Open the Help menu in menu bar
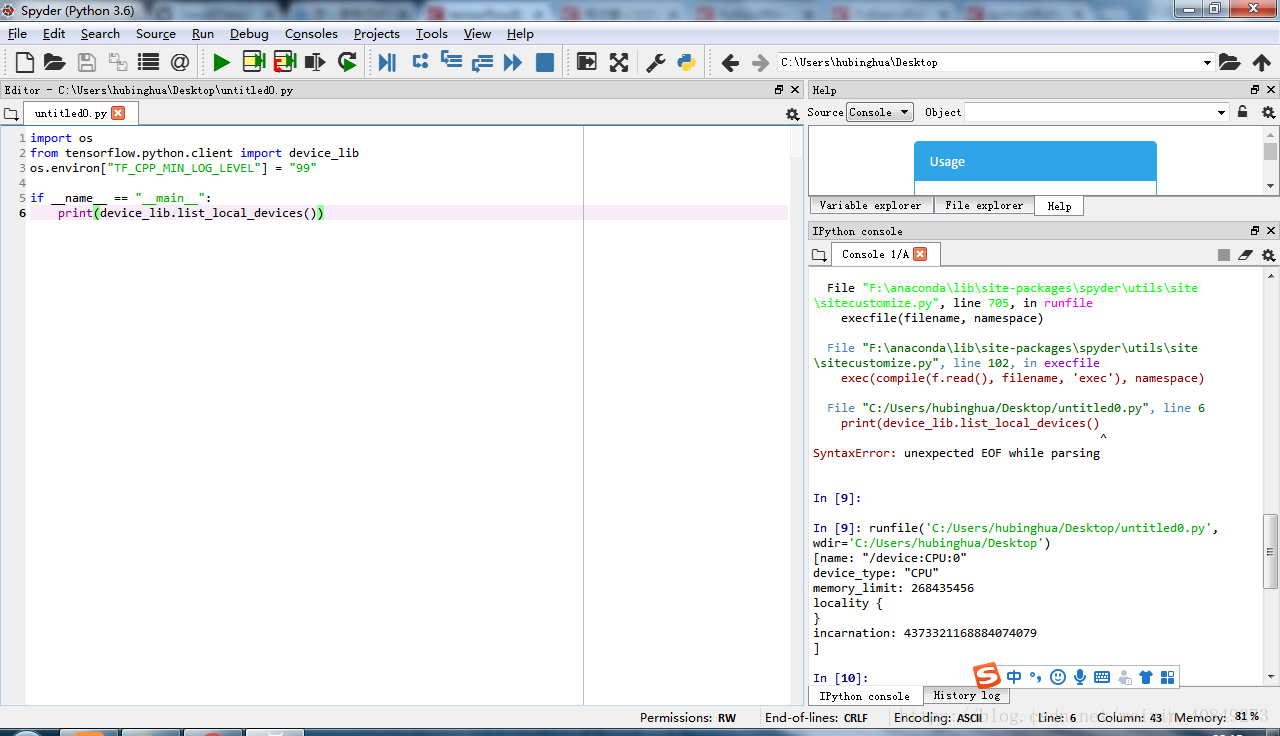1280x736 pixels. (520, 34)
